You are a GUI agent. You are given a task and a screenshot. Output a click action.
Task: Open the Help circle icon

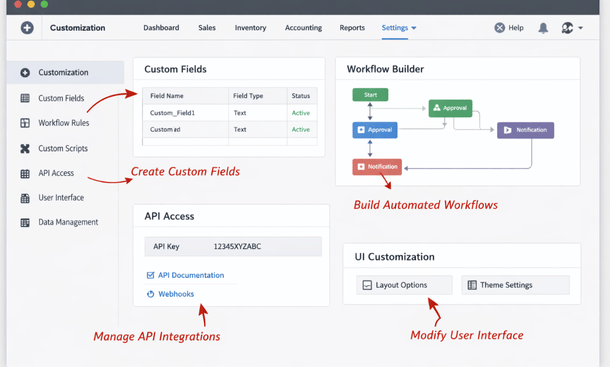(x=500, y=28)
